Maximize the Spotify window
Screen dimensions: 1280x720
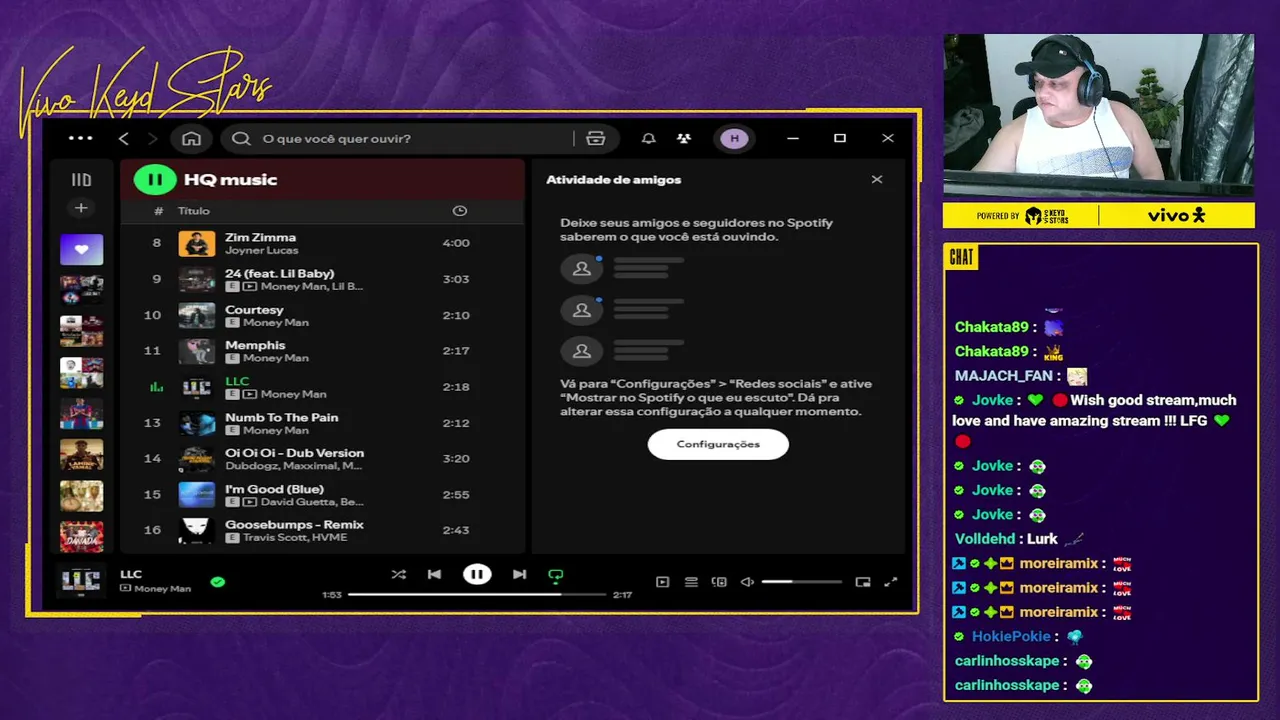tap(840, 138)
